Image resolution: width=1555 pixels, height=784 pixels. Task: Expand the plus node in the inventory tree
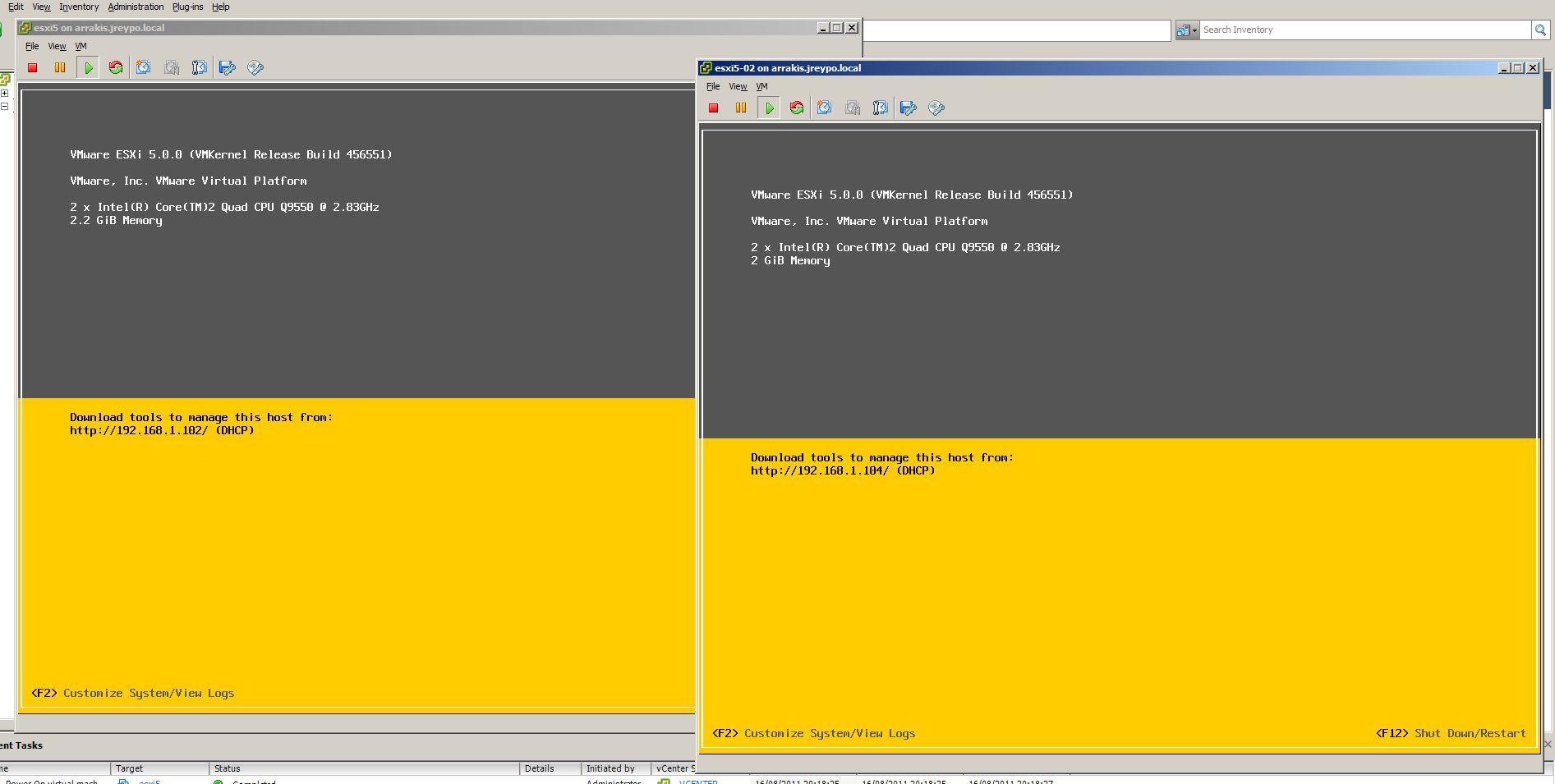point(4,94)
